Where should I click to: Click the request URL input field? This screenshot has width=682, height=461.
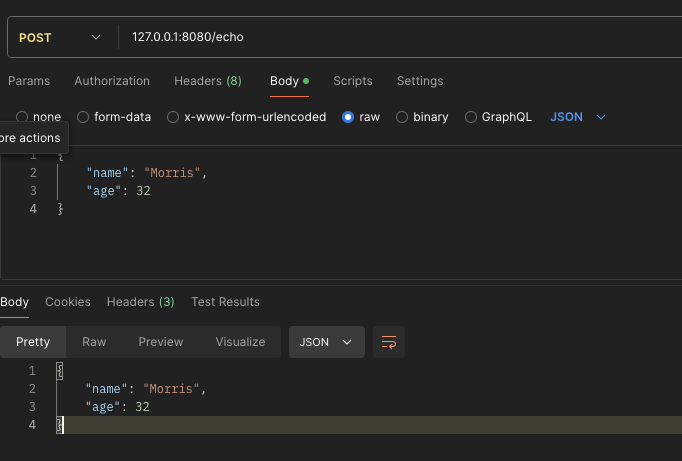point(400,38)
